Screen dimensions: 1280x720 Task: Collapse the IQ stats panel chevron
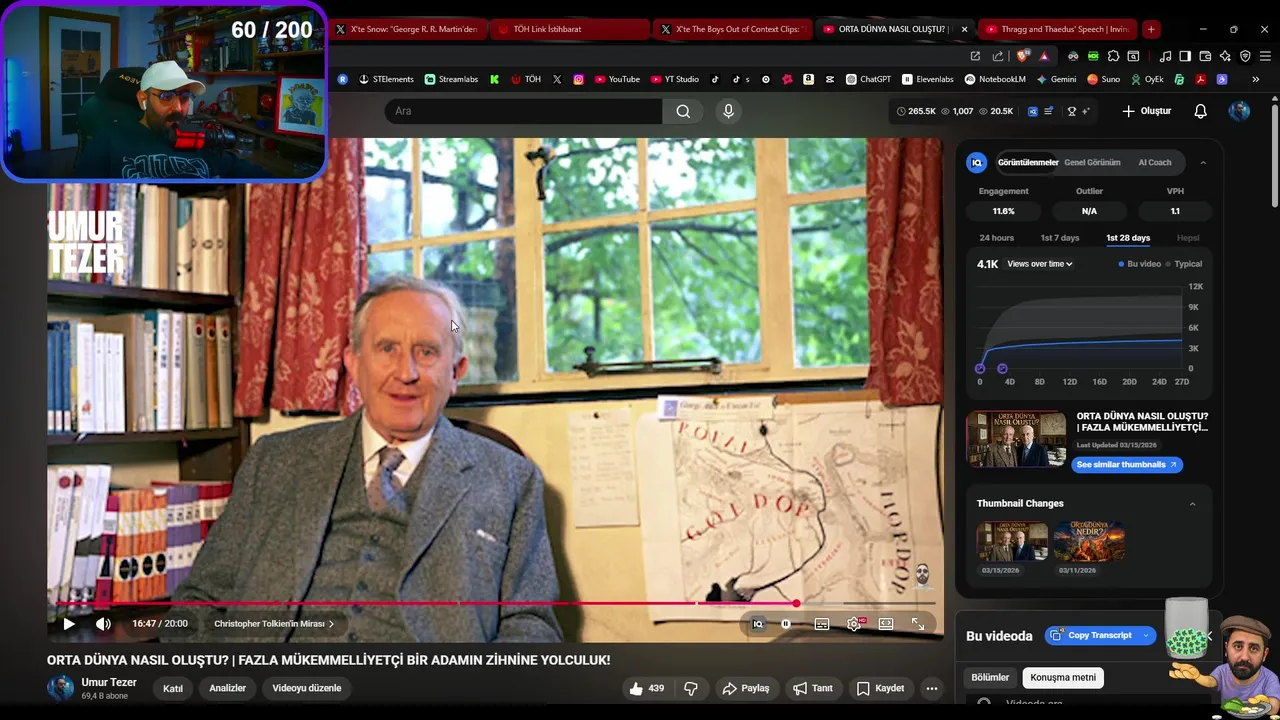tap(1203, 162)
